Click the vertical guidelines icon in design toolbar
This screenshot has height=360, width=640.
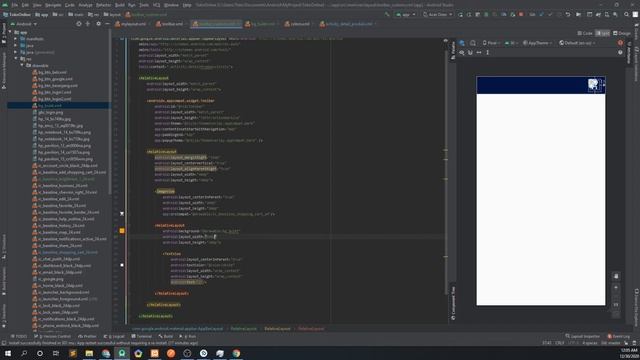click(x=487, y=52)
